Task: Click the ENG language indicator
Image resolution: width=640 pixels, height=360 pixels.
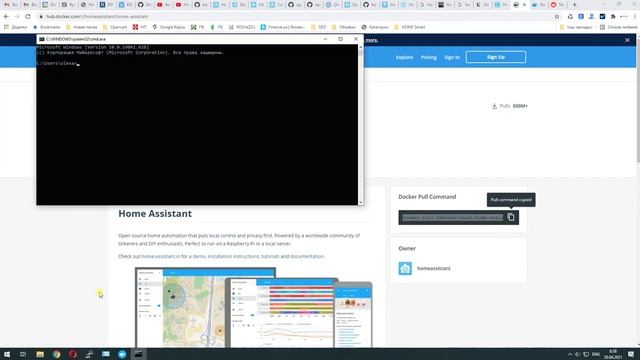Action: (x=596, y=354)
